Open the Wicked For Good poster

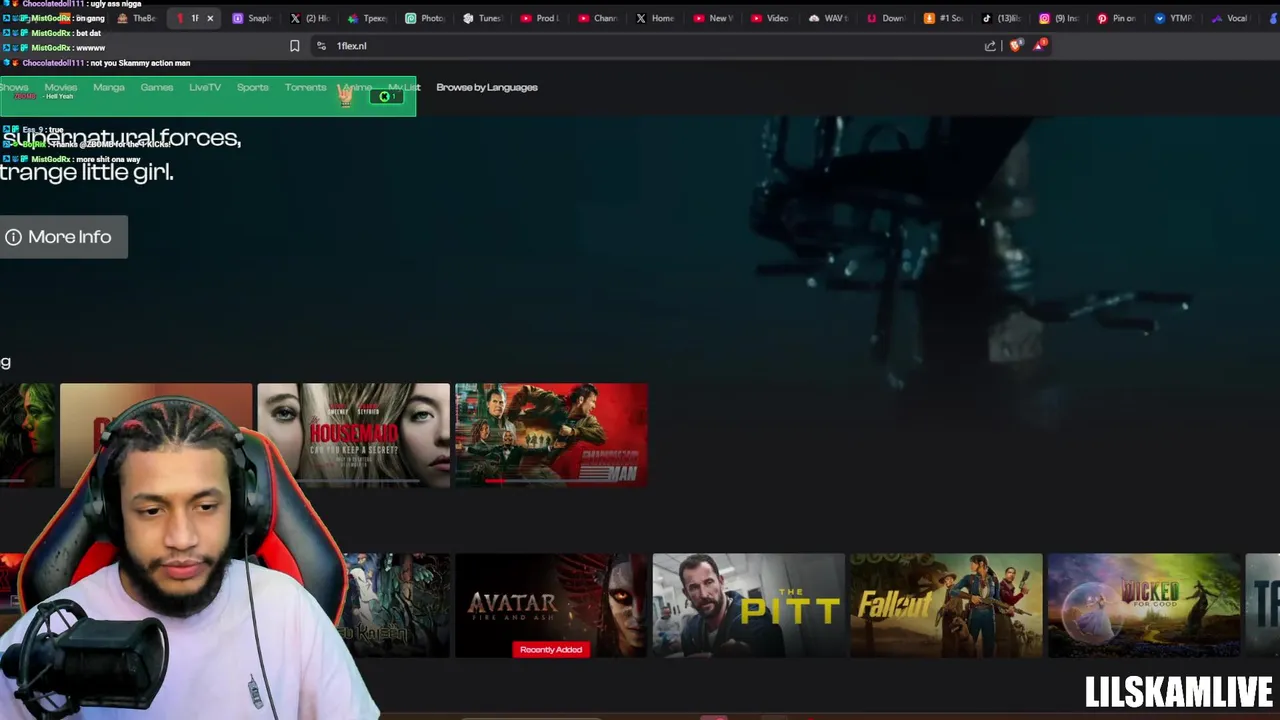(1144, 605)
